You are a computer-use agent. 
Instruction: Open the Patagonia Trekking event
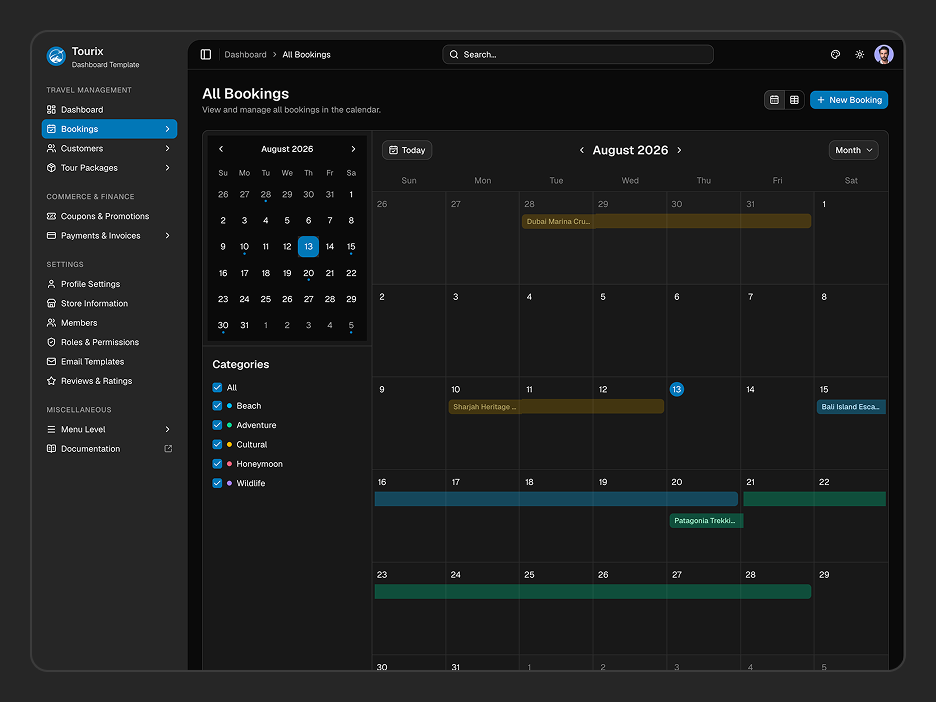(706, 521)
